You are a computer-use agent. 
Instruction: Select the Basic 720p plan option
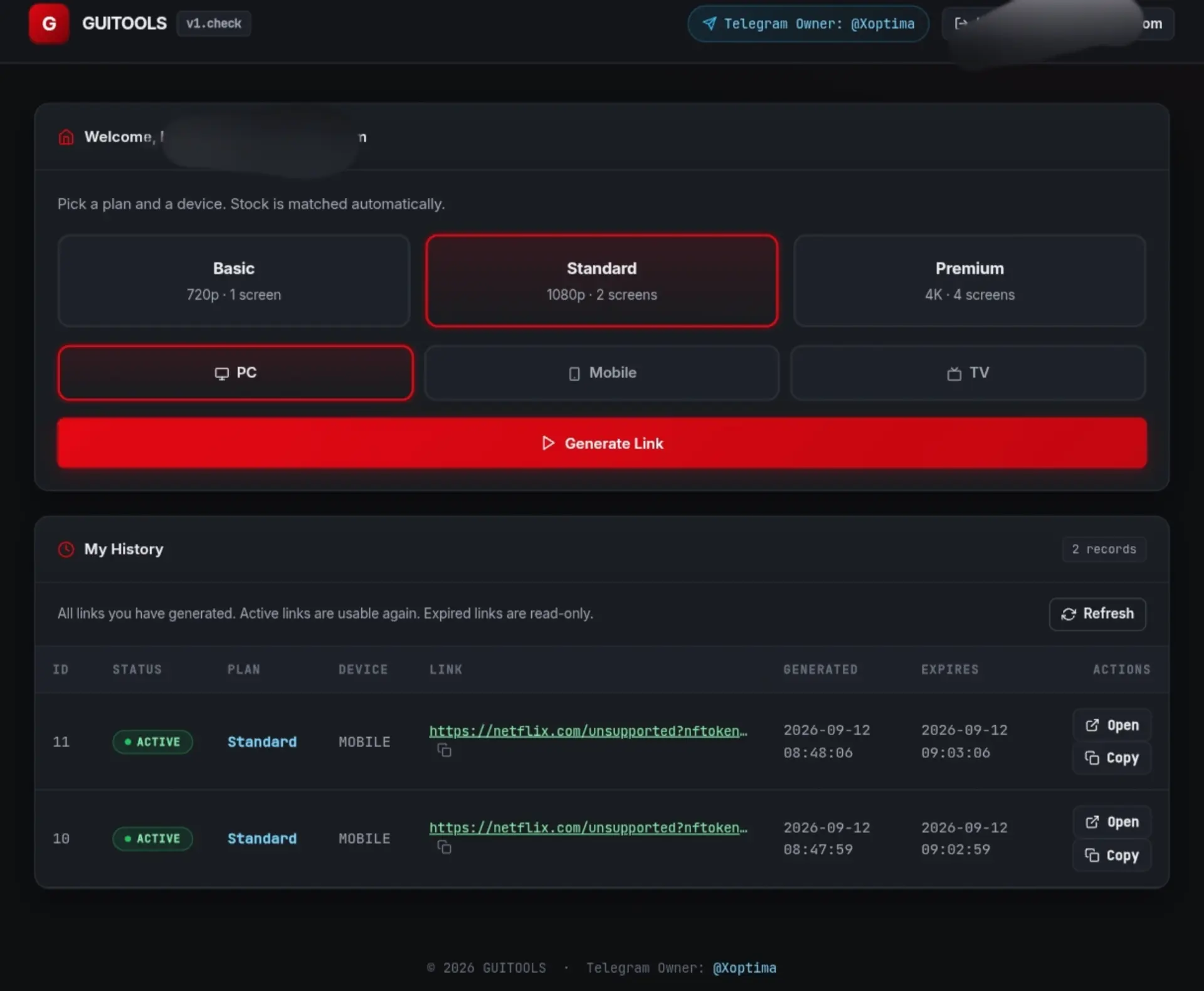(234, 281)
